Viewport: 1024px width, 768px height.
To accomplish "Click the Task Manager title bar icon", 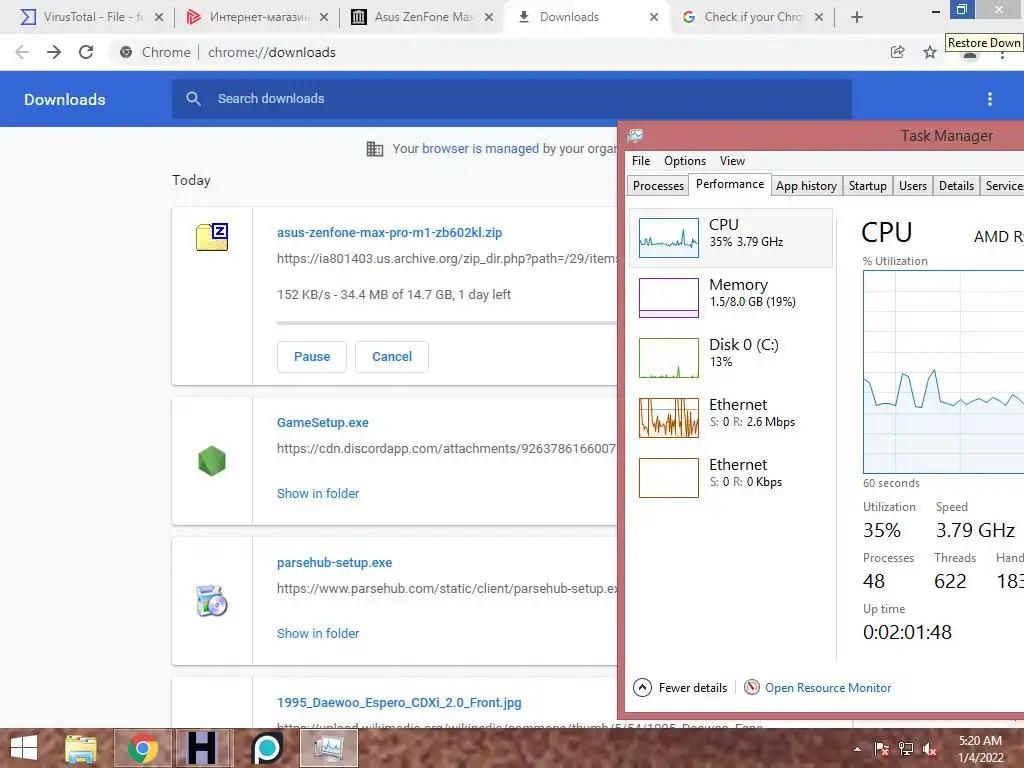I will point(635,136).
